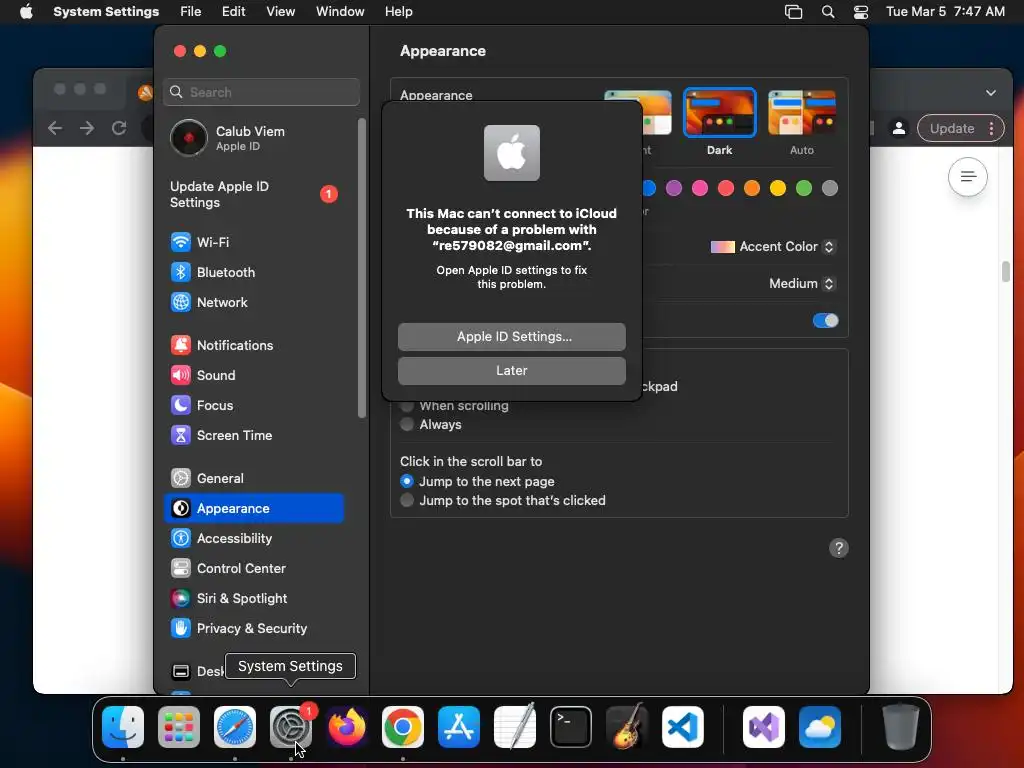This screenshot has height=768, width=1024.
Task: Open the File menu
Action: [x=191, y=12]
